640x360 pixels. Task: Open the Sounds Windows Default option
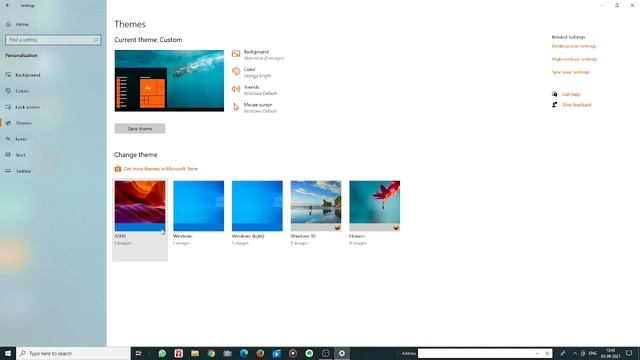pyautogui.click(x=254, y=90)
